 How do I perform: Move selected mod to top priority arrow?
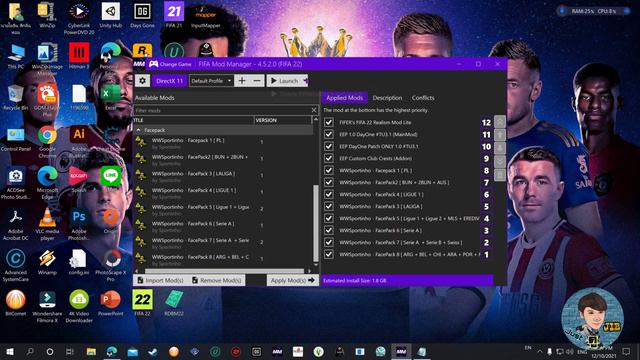[x=500, y=122]
